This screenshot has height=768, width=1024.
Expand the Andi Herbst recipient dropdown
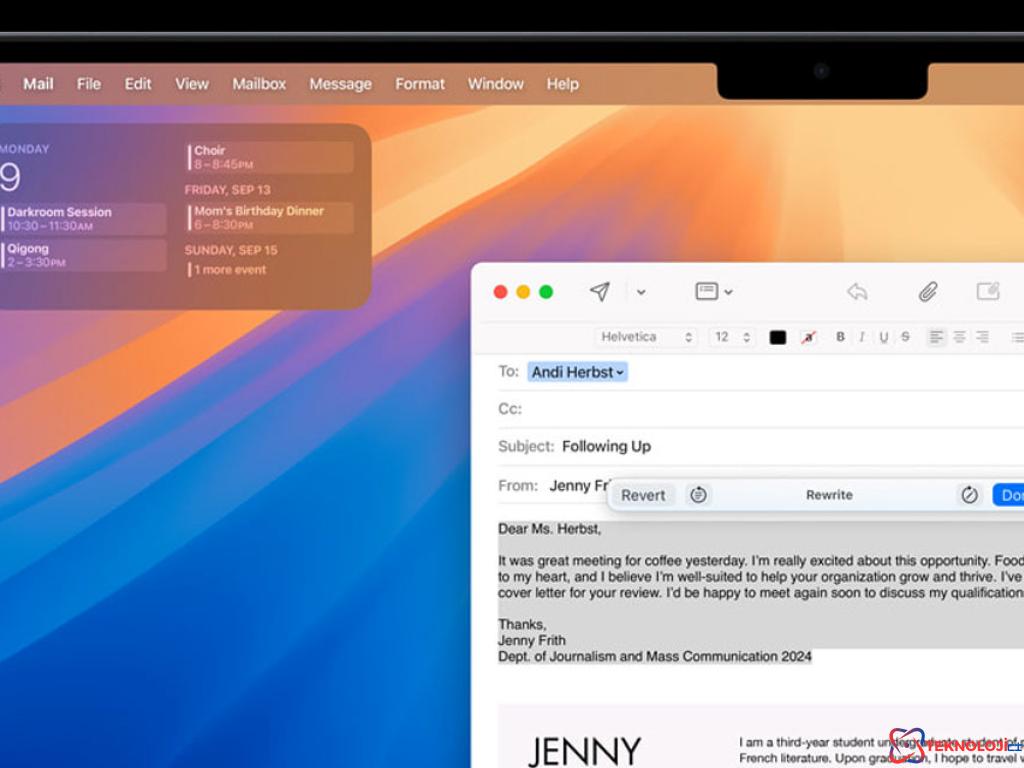(621, 372)
